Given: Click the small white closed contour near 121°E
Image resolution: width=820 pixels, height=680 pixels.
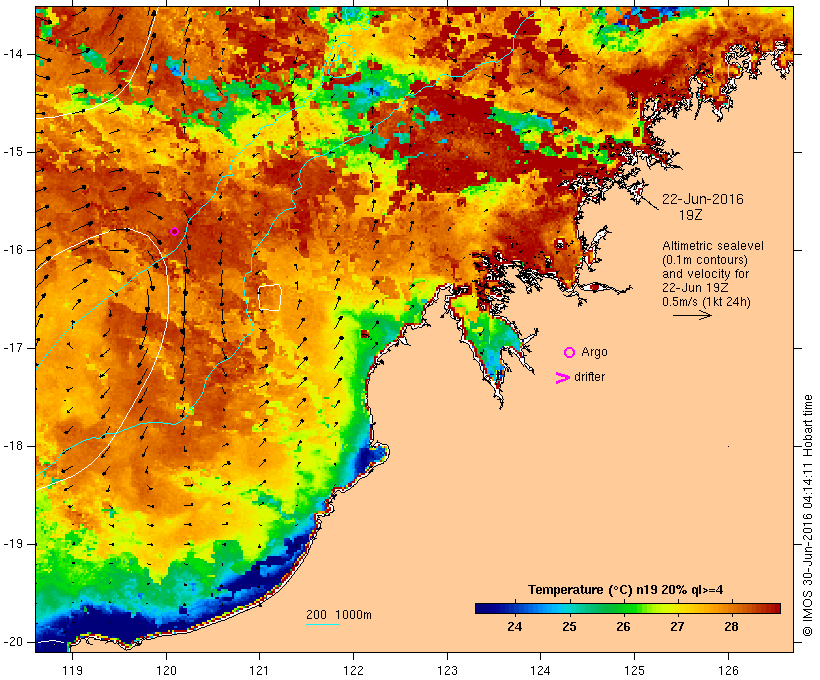Looking at the screenshot, I should click(270, 298).
